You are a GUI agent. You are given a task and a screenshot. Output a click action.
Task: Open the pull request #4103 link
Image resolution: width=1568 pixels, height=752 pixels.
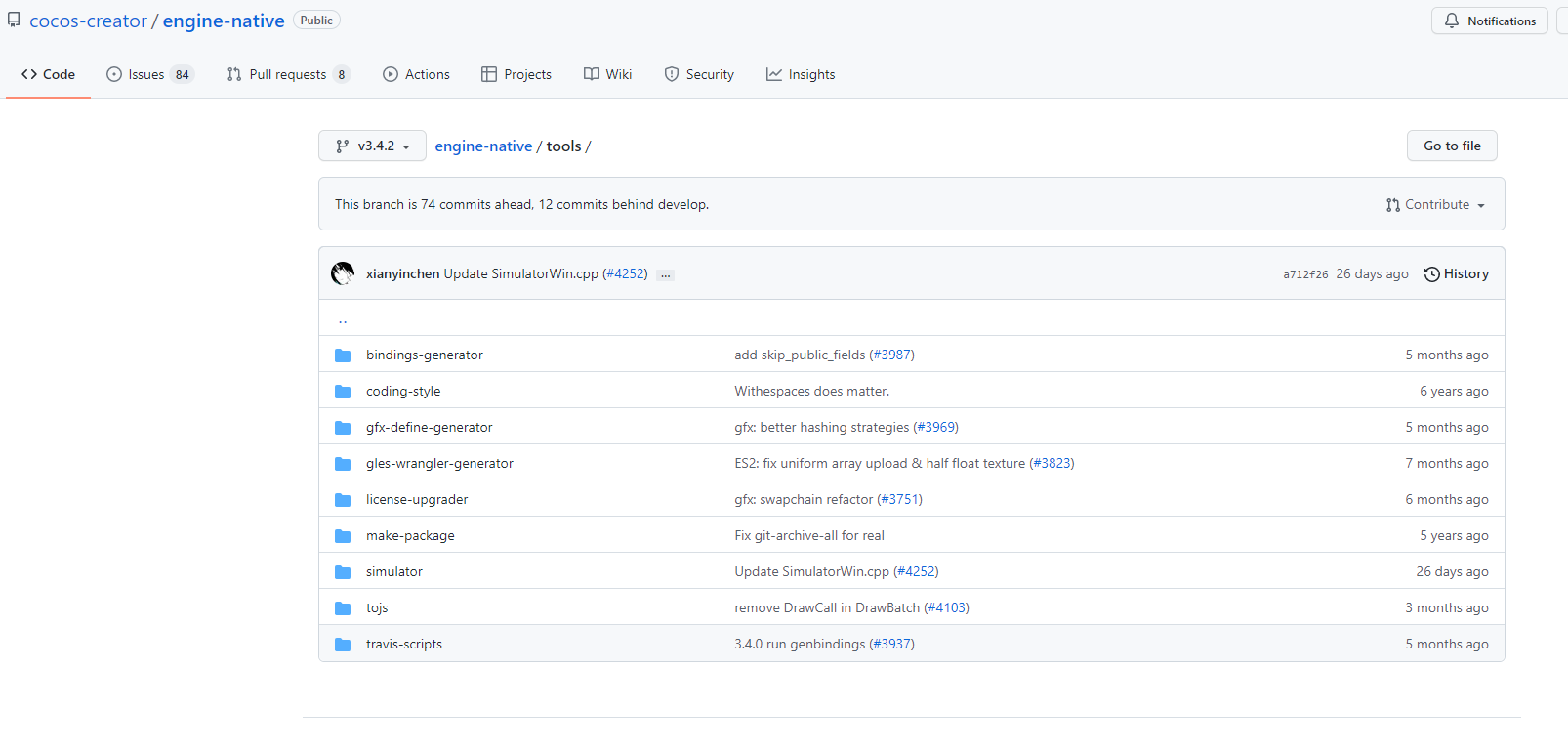[x=946, y=608]
